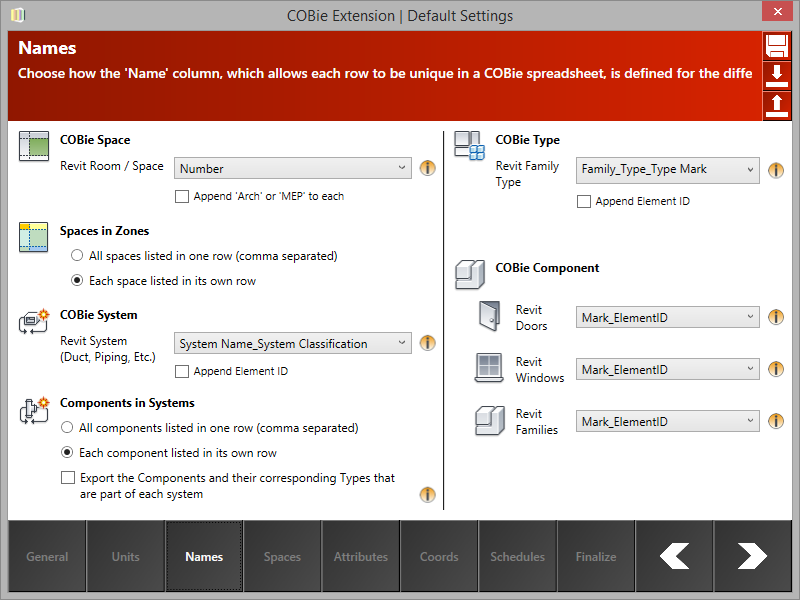Click the import settings down-arrow icon

[777, 75]
